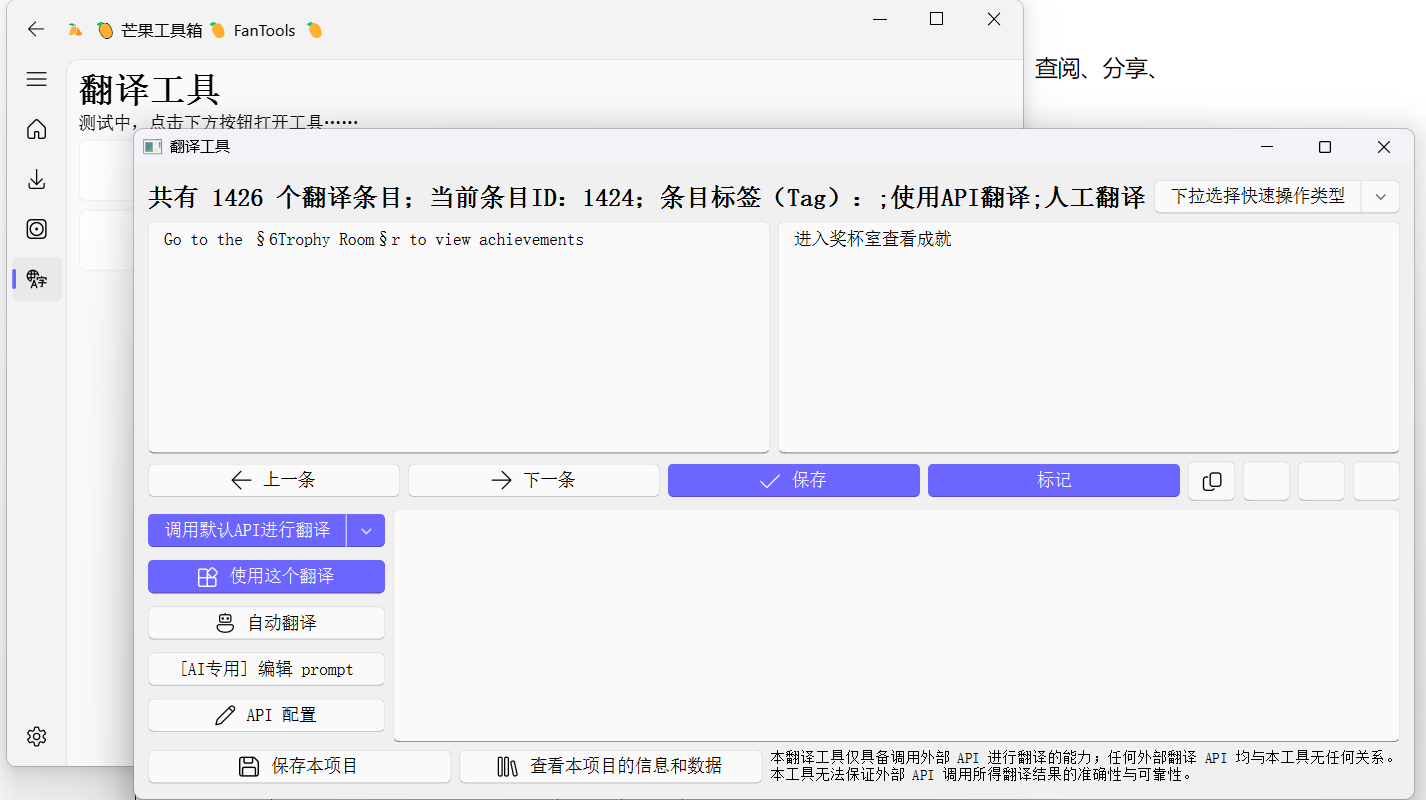The height and width of the screenshot is (800, 1426).
Task: Click the back arrow in FanTools header
Action: (x=36, y=30)
